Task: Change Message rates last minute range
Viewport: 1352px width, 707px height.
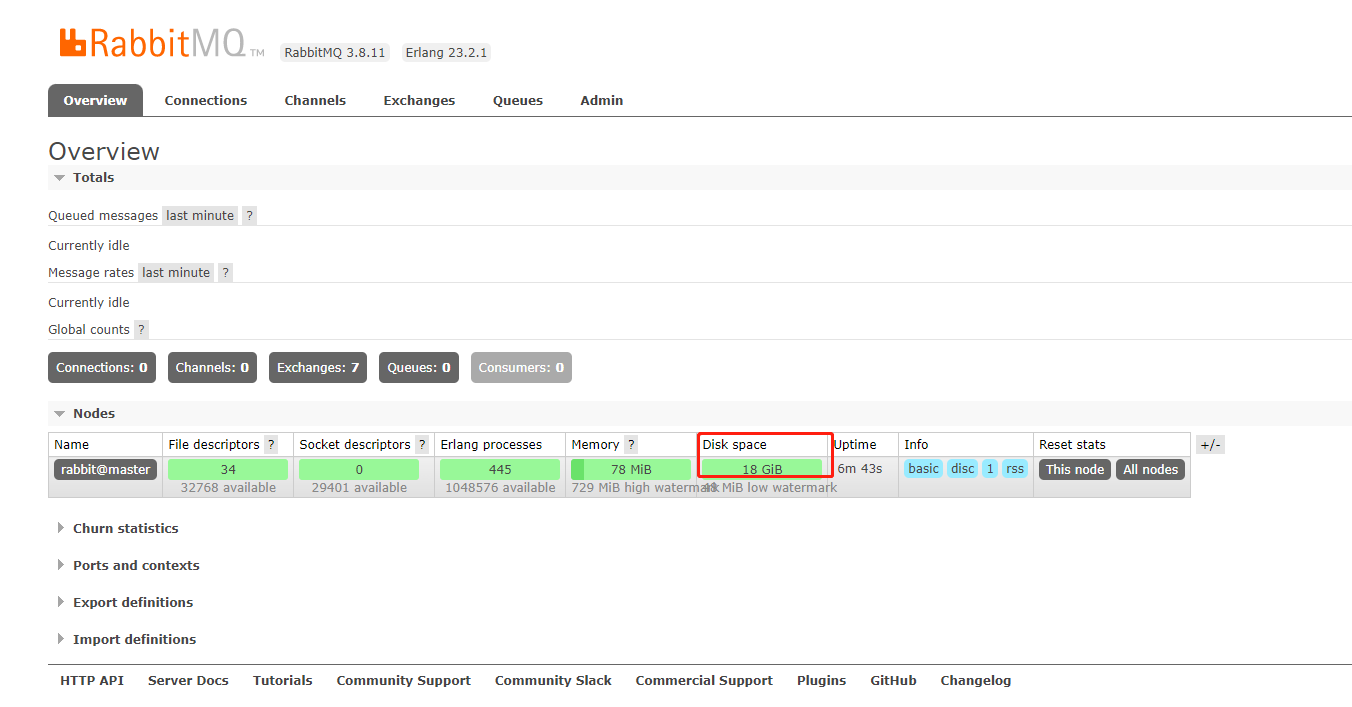Action: pos(176,273)
